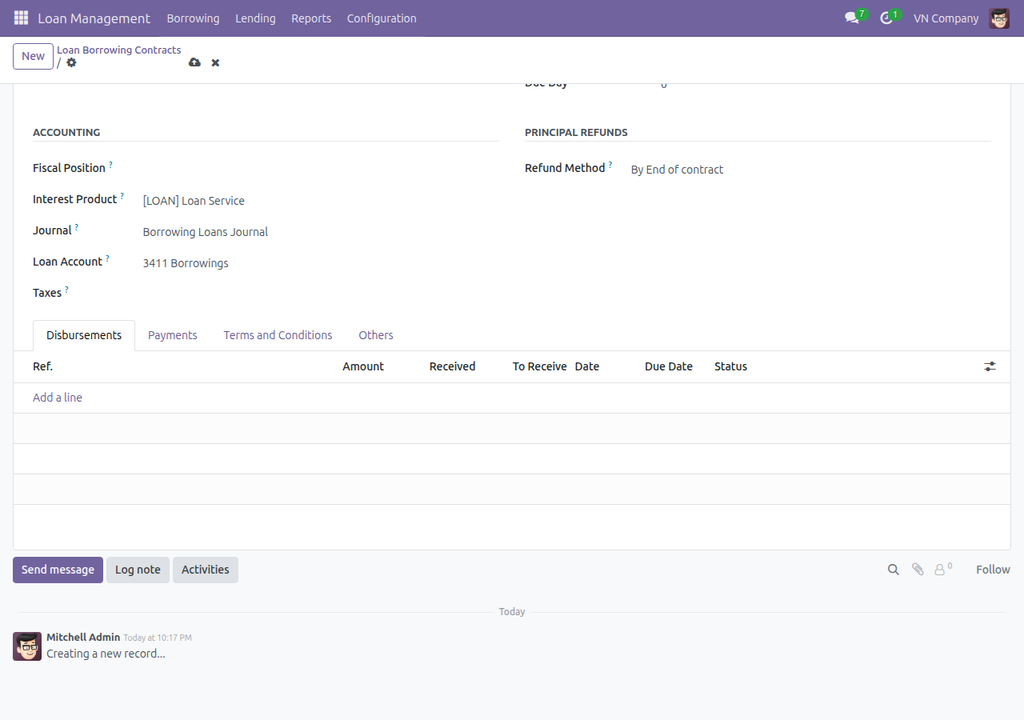Viewport: 1024px width, 720px height.
Task: Click the Fiscal Position input field
Action: coord(320,169)
